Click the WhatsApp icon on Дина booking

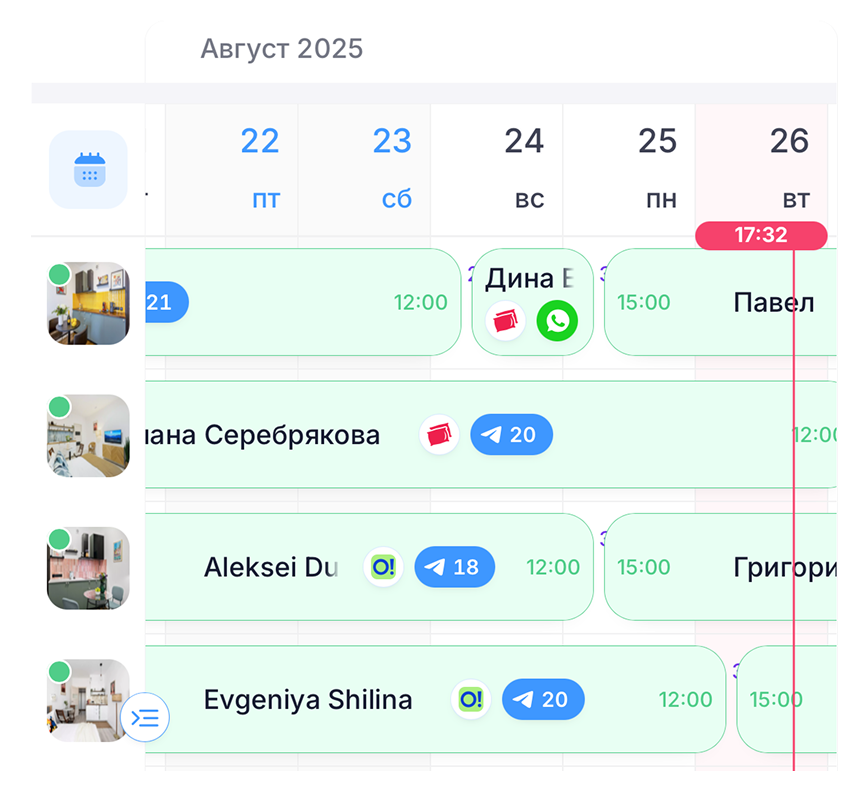[557, 321]
